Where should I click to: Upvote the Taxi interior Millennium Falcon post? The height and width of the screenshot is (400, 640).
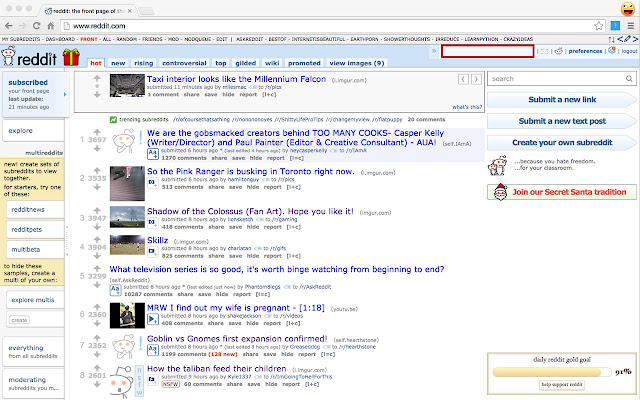[x=97, y=78]
